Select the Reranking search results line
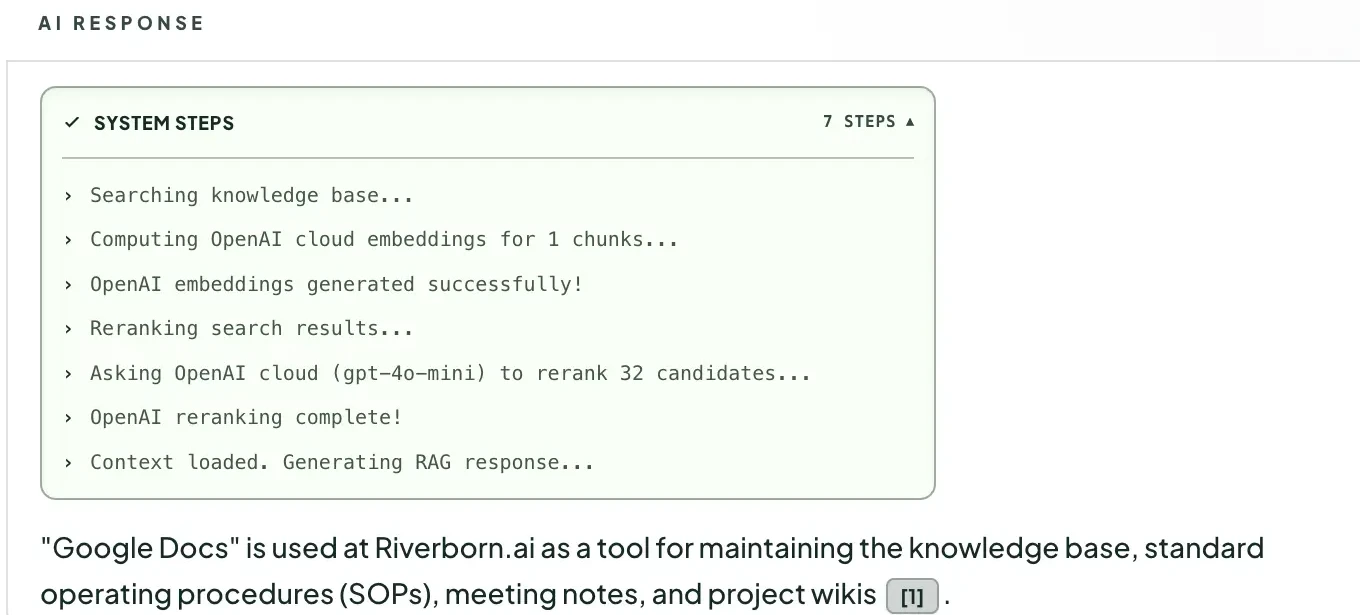Screen dimensions: 1360x615 pos(251,328)
